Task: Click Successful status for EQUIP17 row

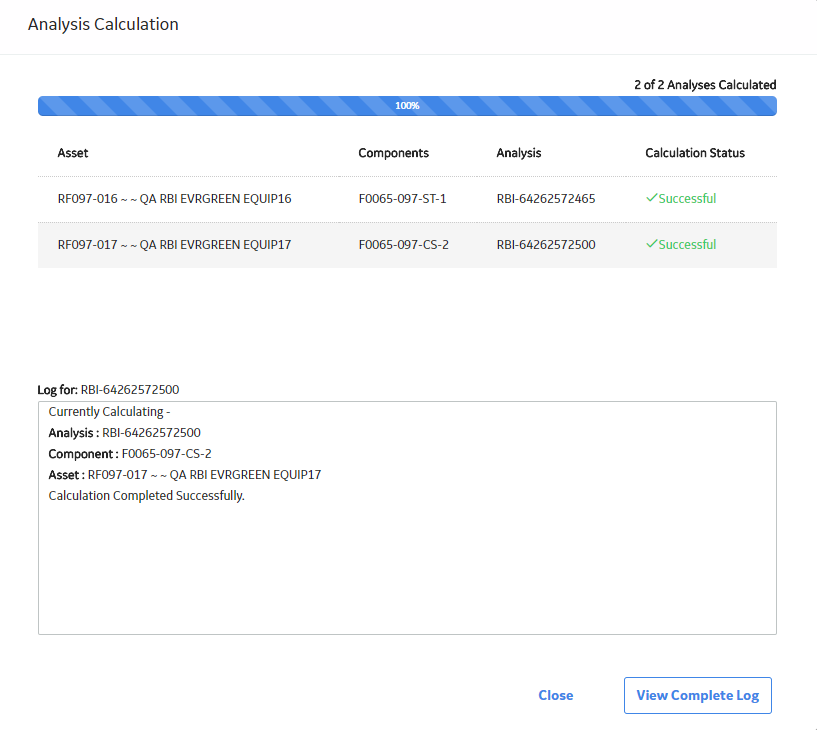Action: (687, 244)
